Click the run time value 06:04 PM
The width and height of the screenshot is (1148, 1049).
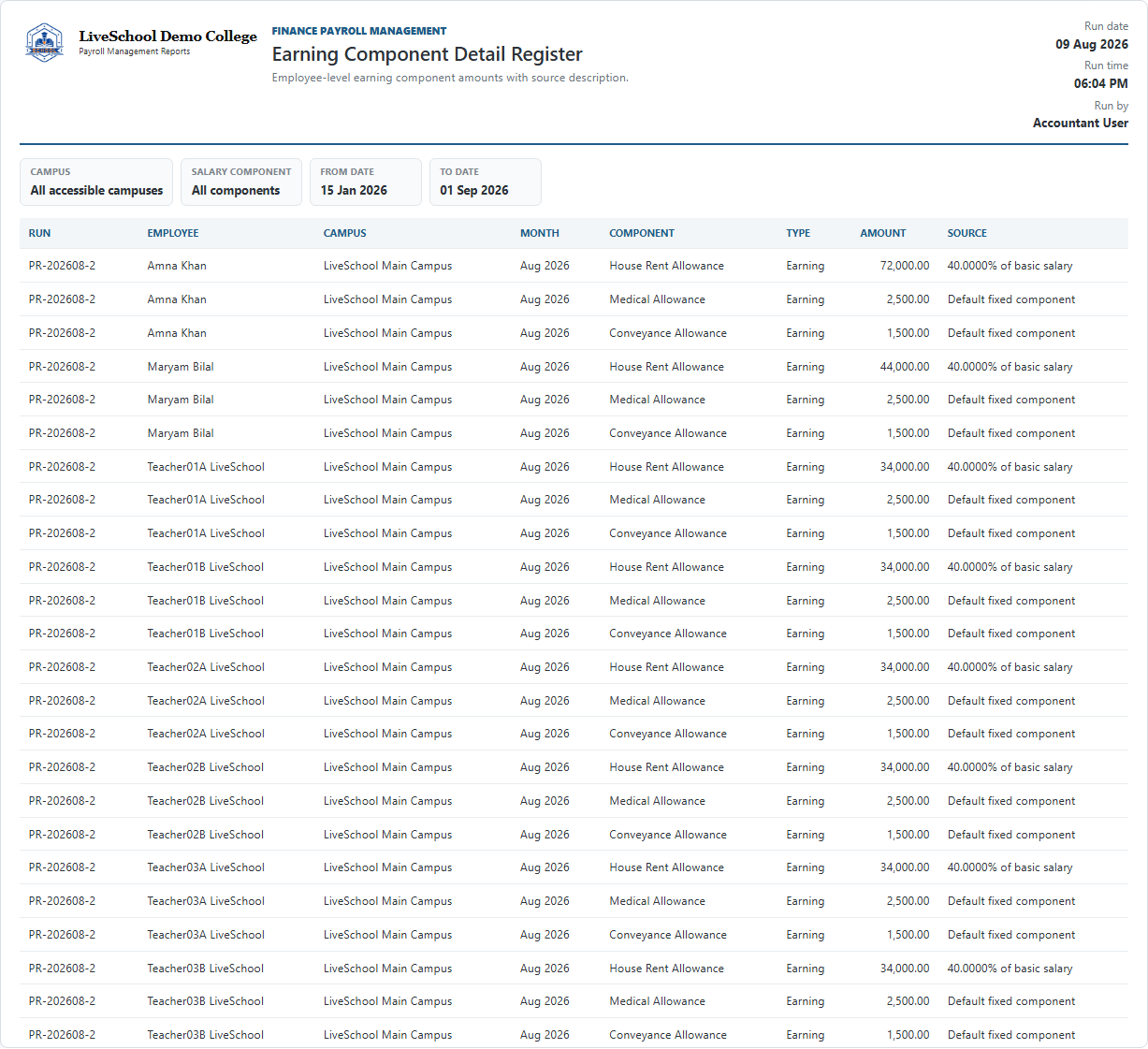(x=1101, y=83)
